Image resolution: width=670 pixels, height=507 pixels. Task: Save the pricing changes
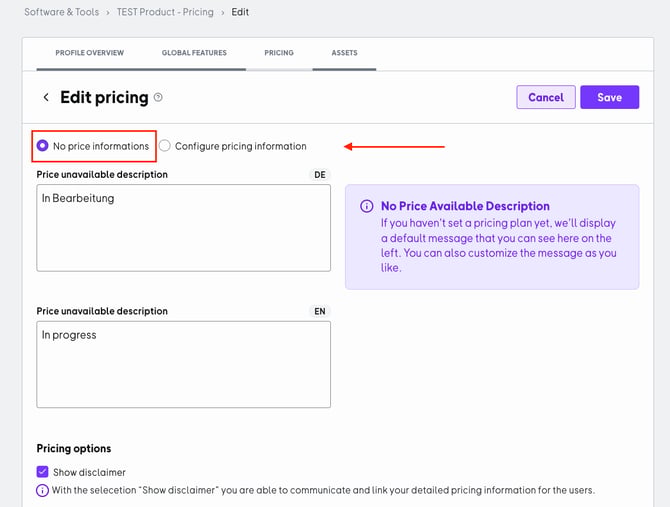(609, 97)
